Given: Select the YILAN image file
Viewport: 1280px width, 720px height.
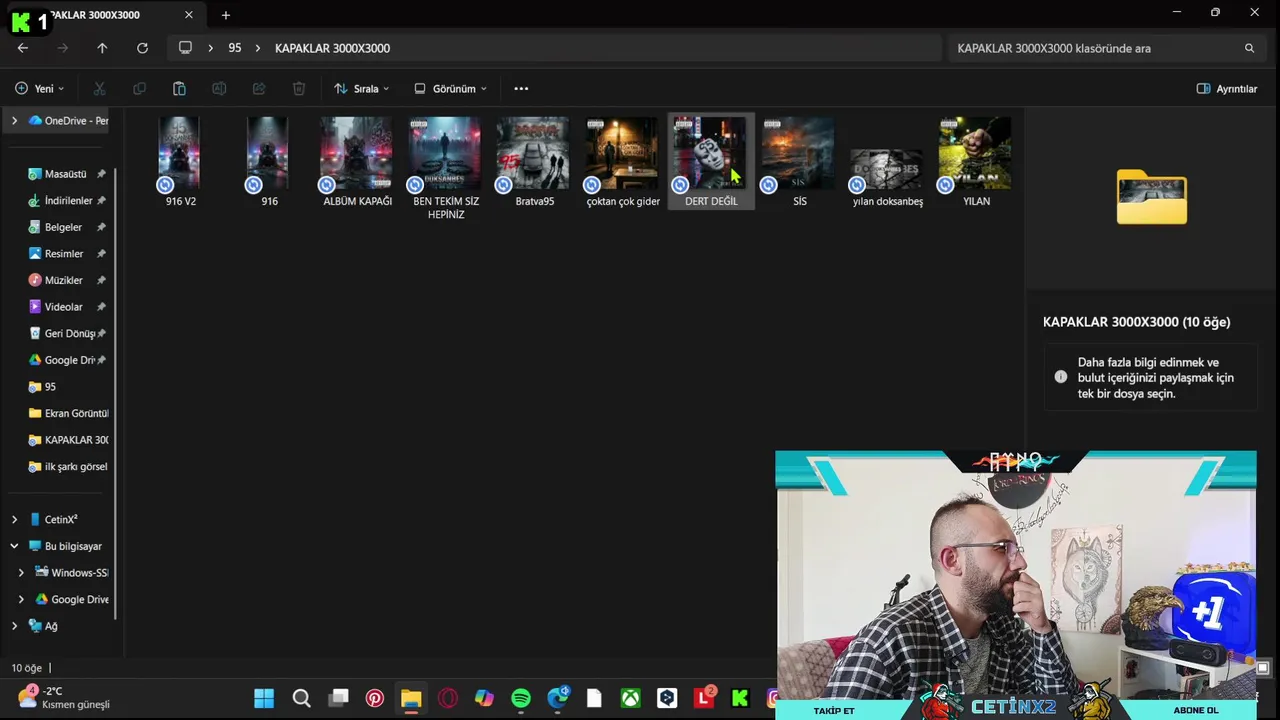Looking at the screenshot, I should click(x=975, y=161).
